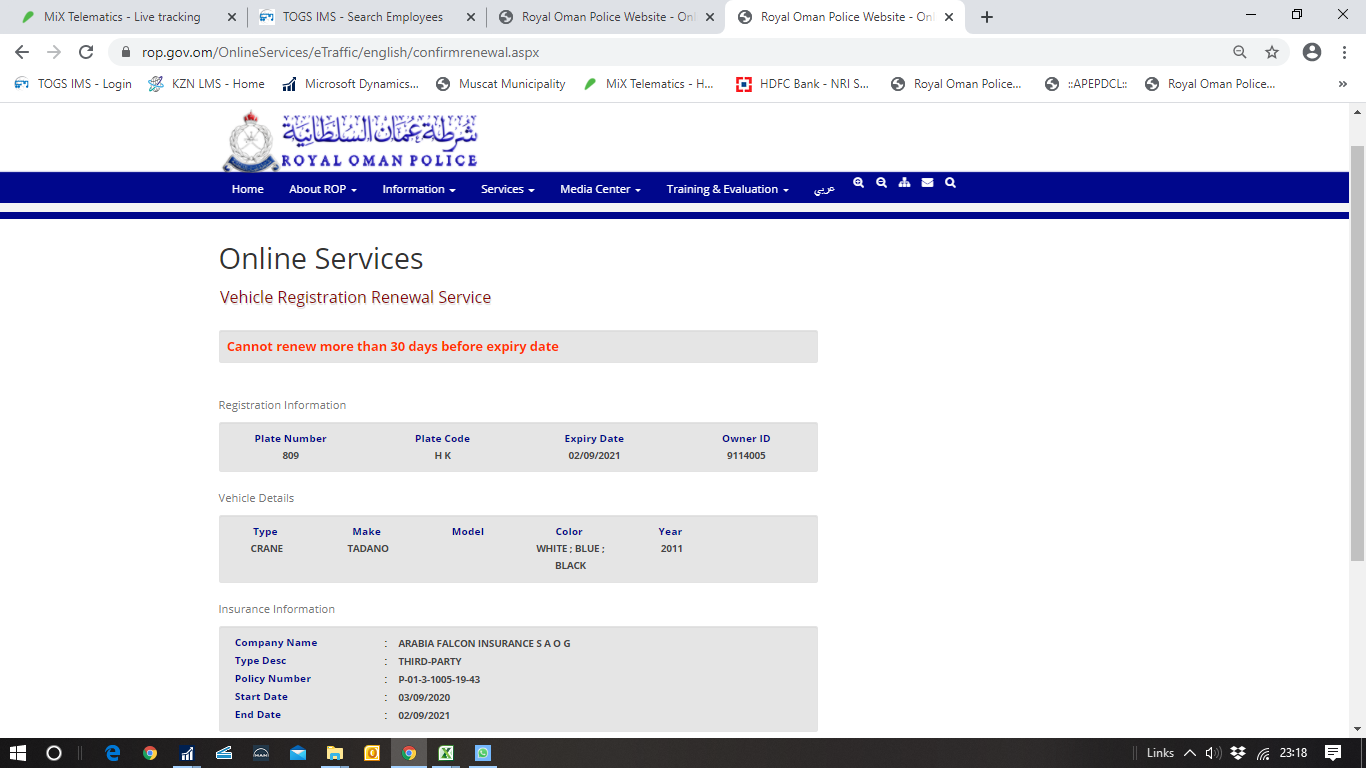Open the sitemap icon in navbar

click(904, 183)
